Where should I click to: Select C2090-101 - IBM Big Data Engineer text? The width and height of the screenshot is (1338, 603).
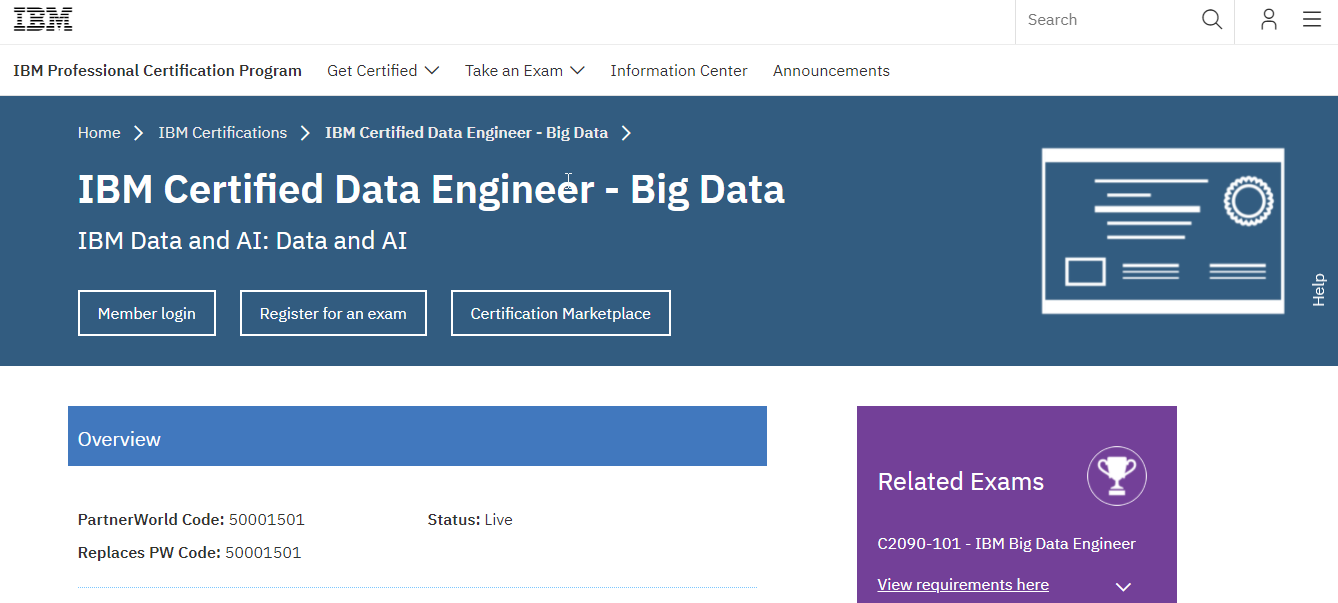(1006, 544)
